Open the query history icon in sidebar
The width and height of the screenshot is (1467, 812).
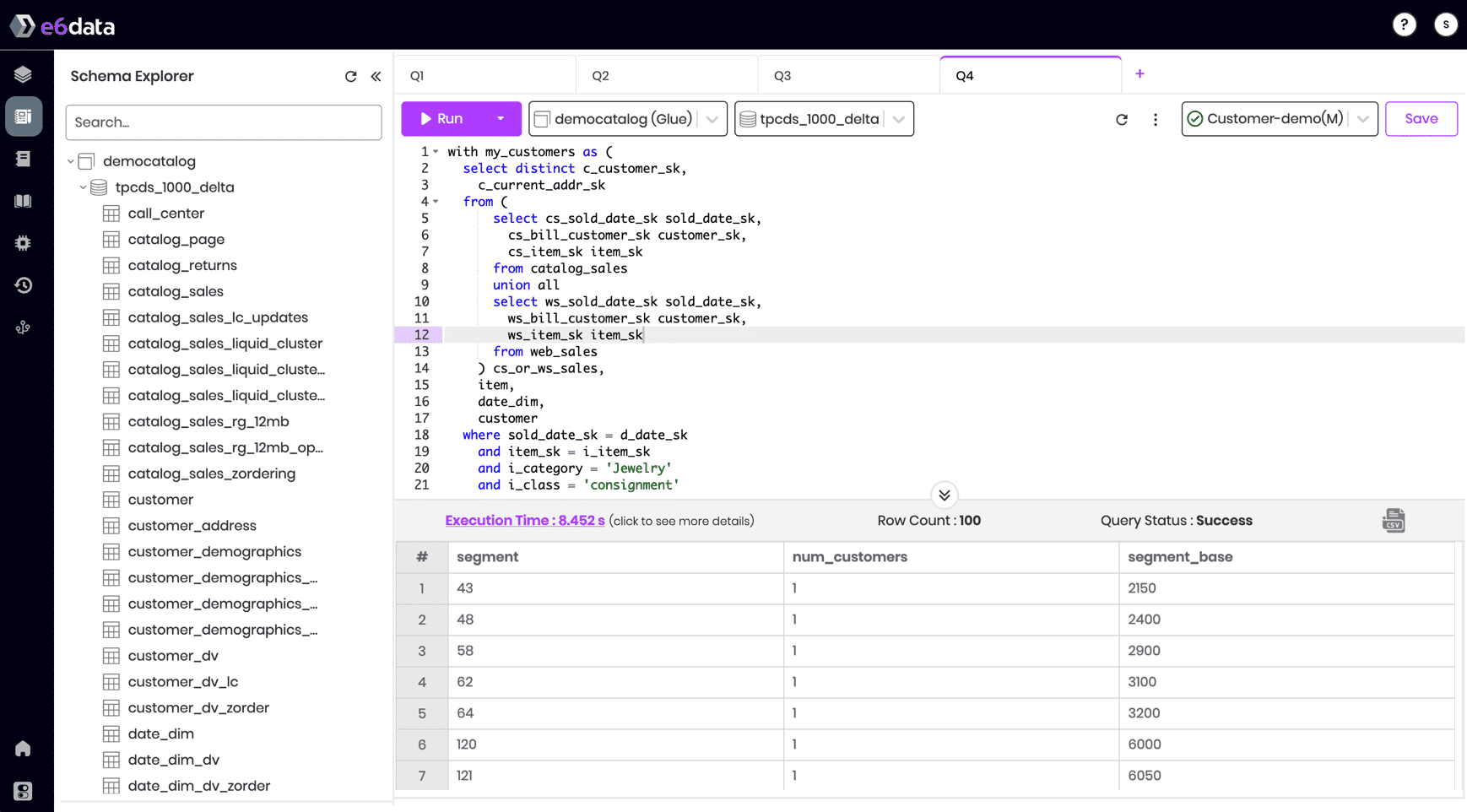pyautogui.click(x=23, y=285)
